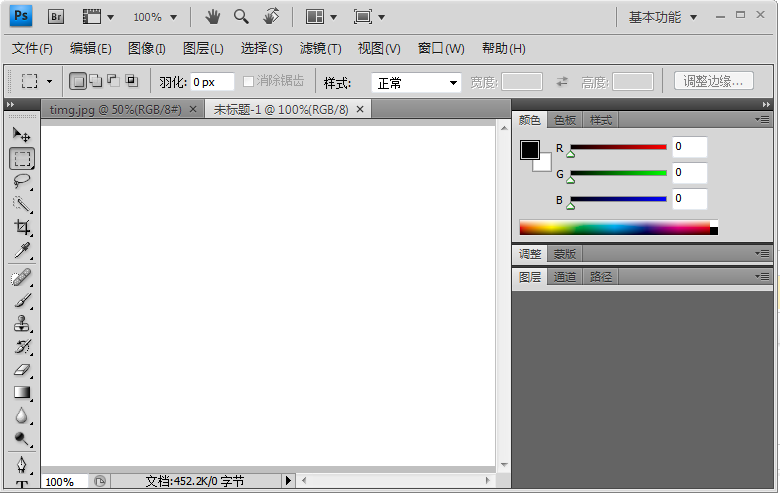Image resolution: width=780 pixels, height=495 pixels.
Task: Click the B value input field
Action: [689, 198]
